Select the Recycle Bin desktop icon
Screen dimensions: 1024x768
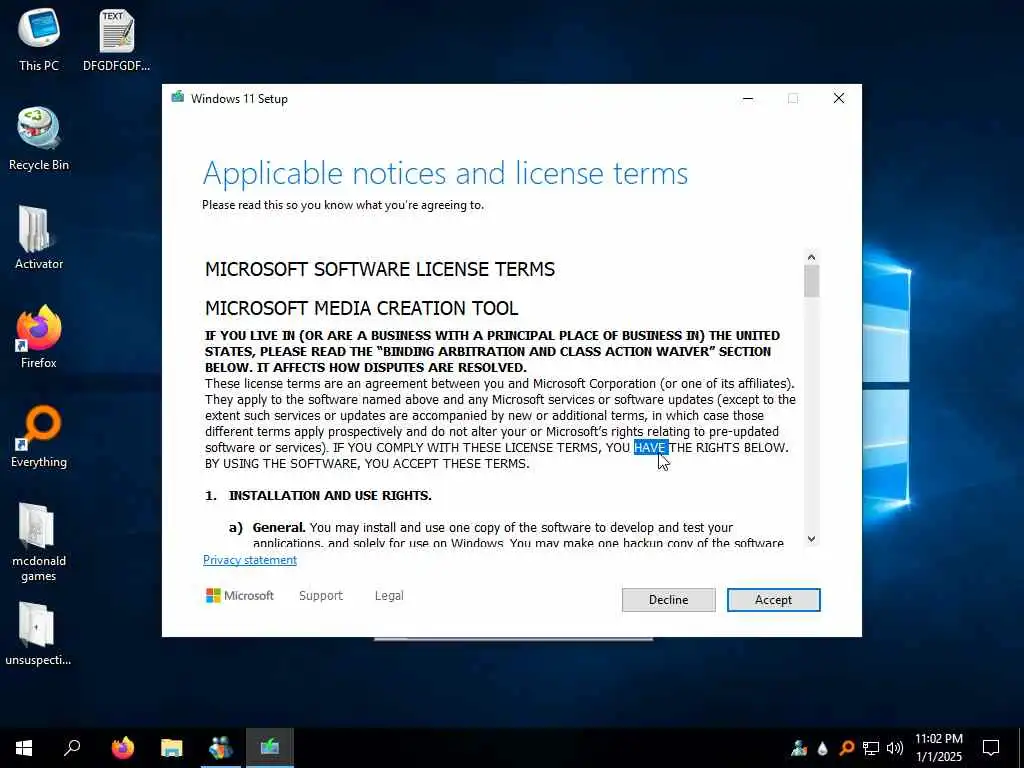39,139
